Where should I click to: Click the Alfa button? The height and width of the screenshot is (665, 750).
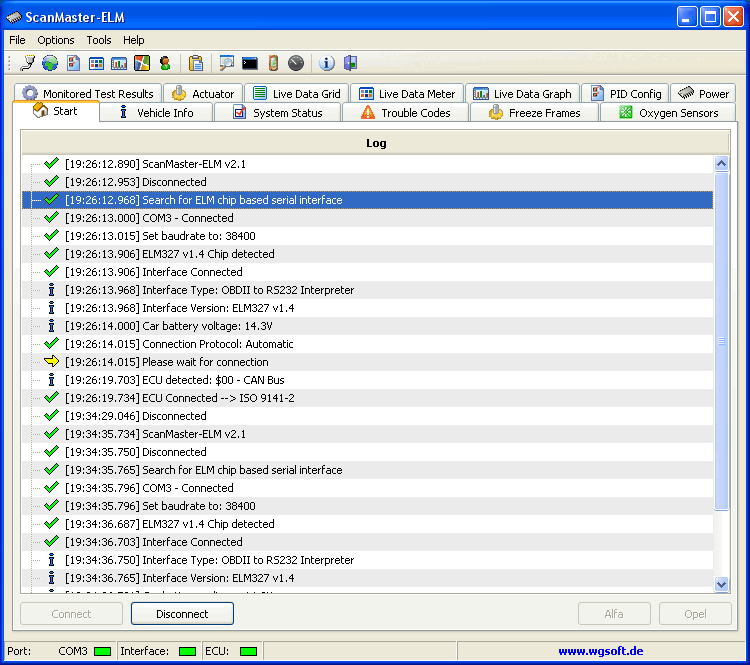(614, 614)
